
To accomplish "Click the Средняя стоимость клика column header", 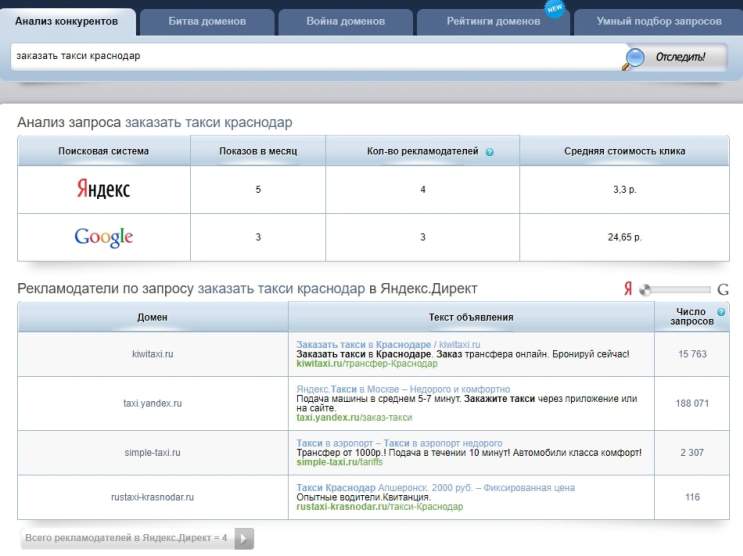I will tap(625, 151).
